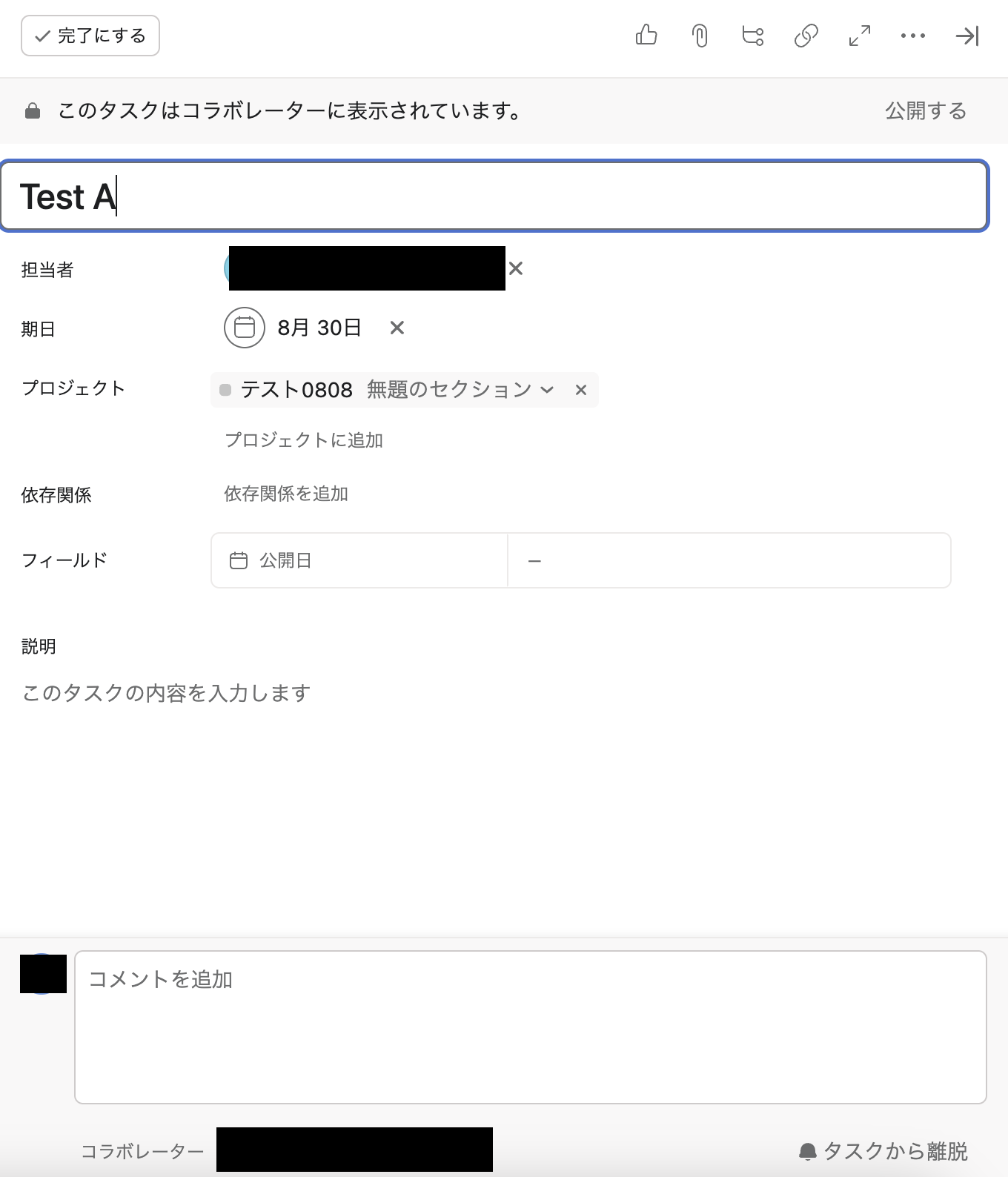
Task: Copy task link via chain icon
Action: click(806, 36)
